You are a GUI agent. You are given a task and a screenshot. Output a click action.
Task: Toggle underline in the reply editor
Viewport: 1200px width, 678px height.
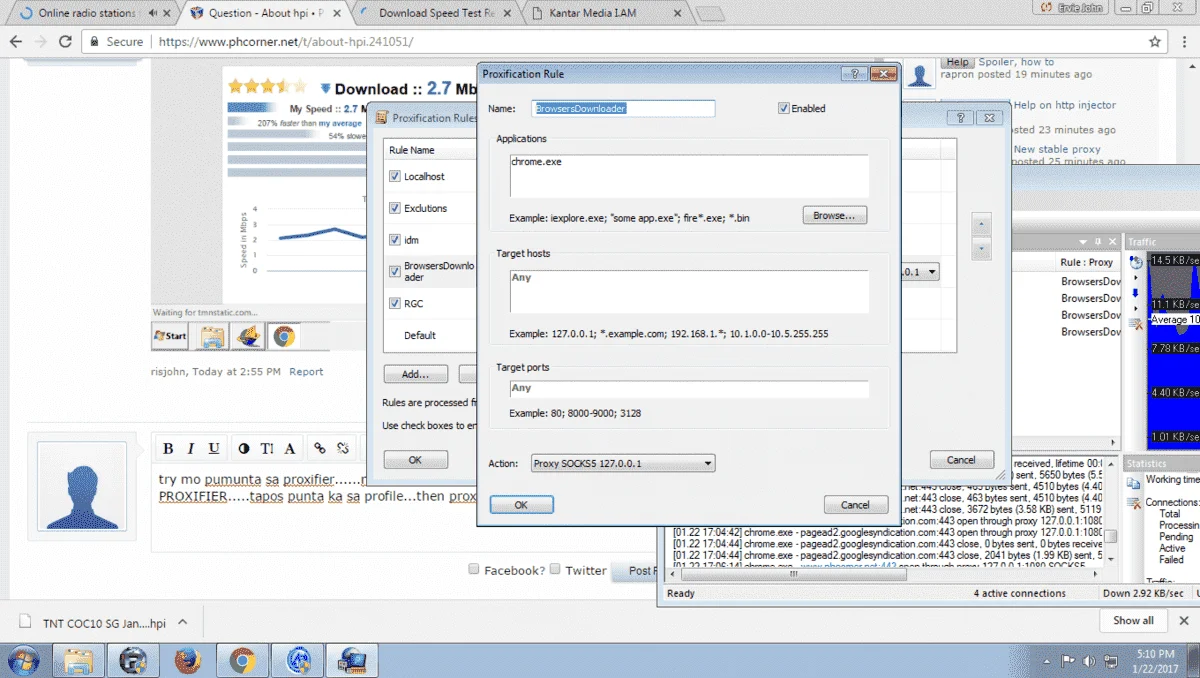coord(214,448)
